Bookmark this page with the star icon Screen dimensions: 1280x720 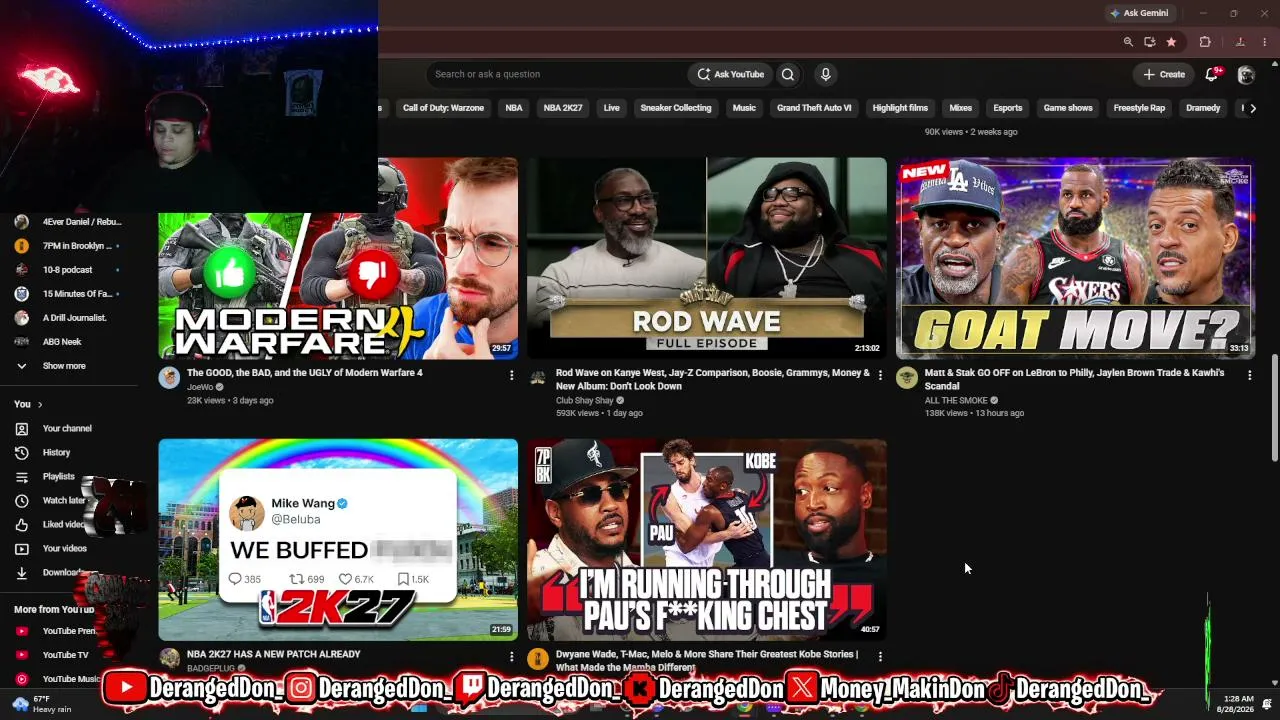click(x=1171, y=42)
